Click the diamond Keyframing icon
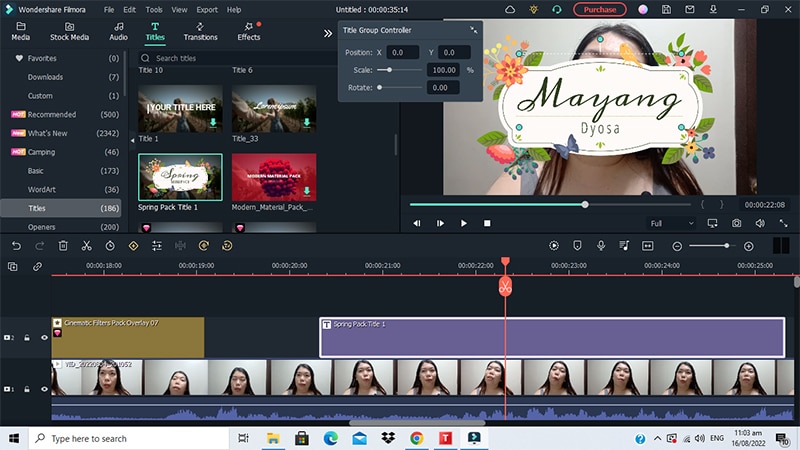 click(133, 246)
